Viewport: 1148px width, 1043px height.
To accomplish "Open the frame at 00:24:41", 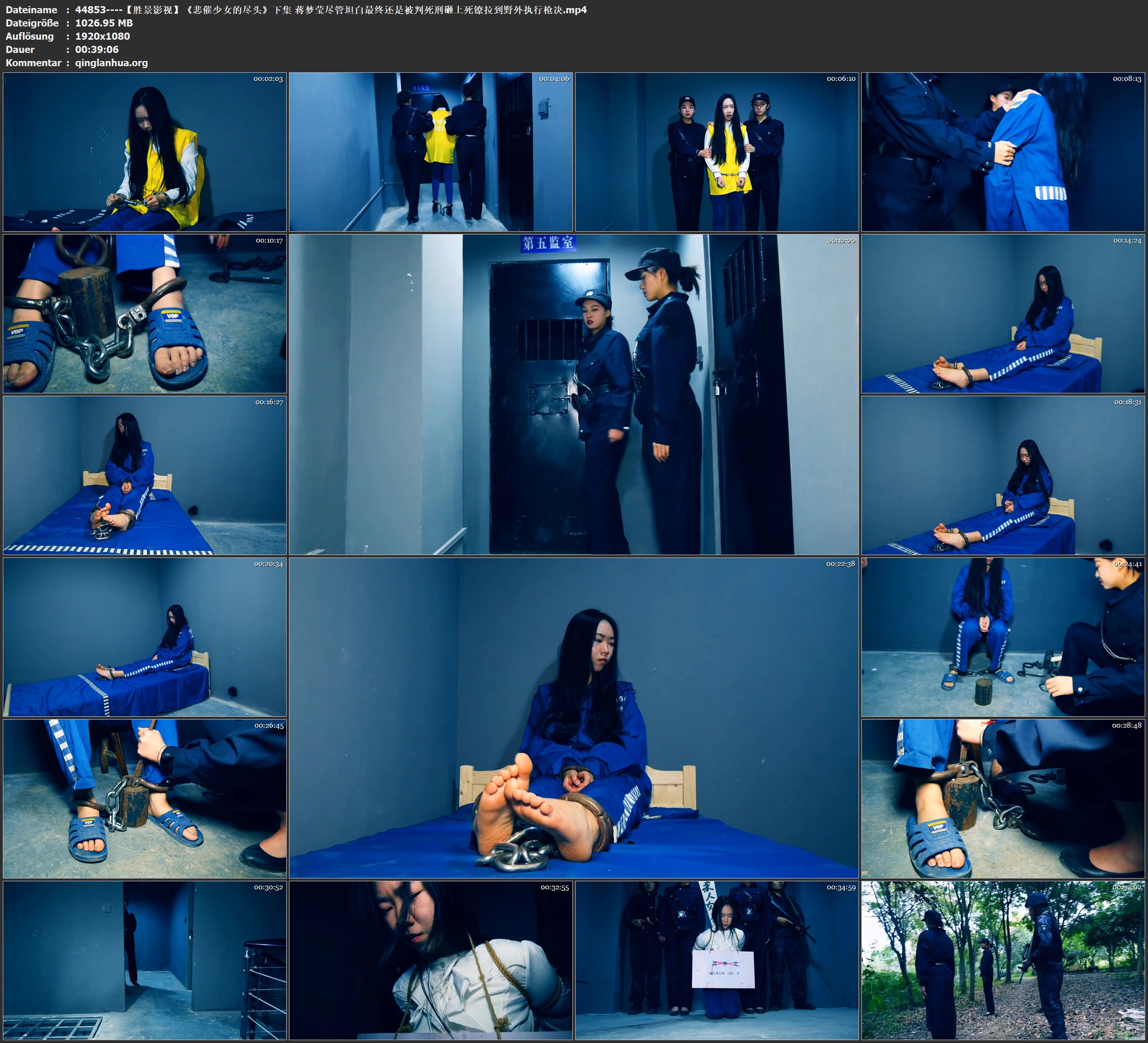I will click(1003, 637).
